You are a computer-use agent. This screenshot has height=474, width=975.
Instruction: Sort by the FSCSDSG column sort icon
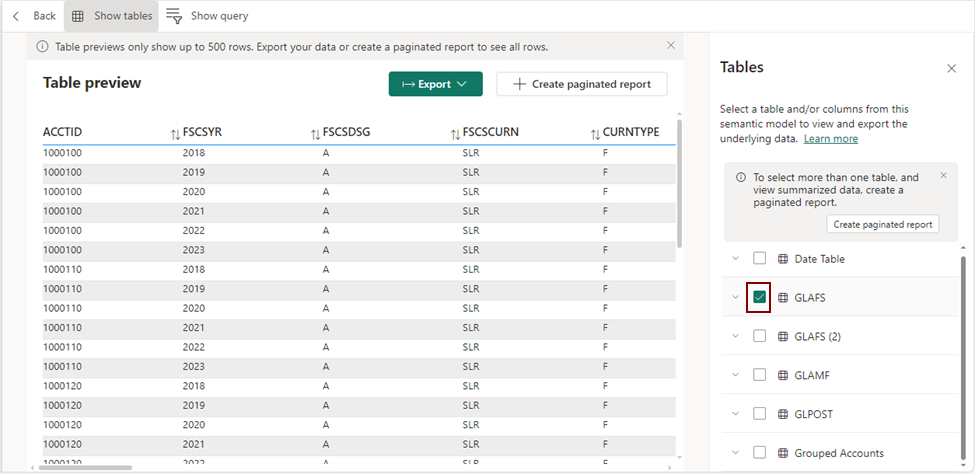(x=315, y=133)
